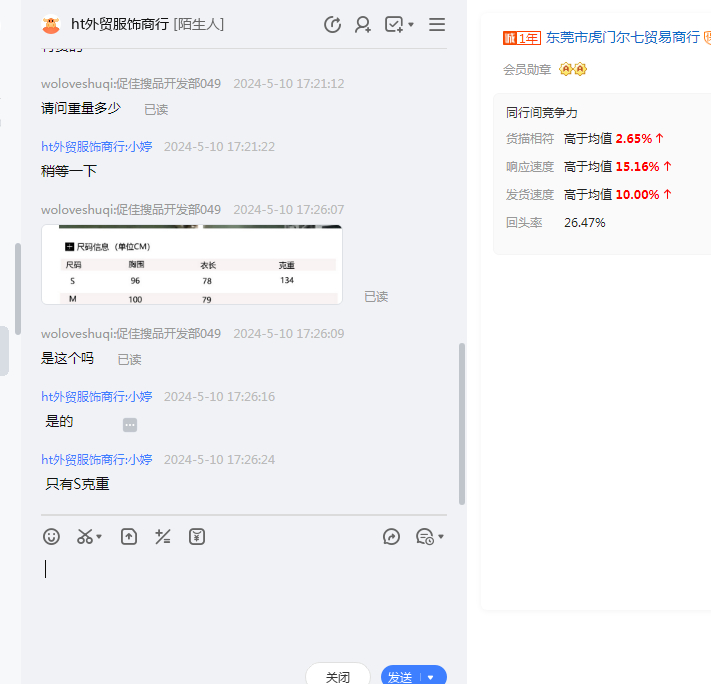The width and height of the screenshot is (711, 684).
Task: Expand the send options dropdown arrow
Action: [431, 677]
